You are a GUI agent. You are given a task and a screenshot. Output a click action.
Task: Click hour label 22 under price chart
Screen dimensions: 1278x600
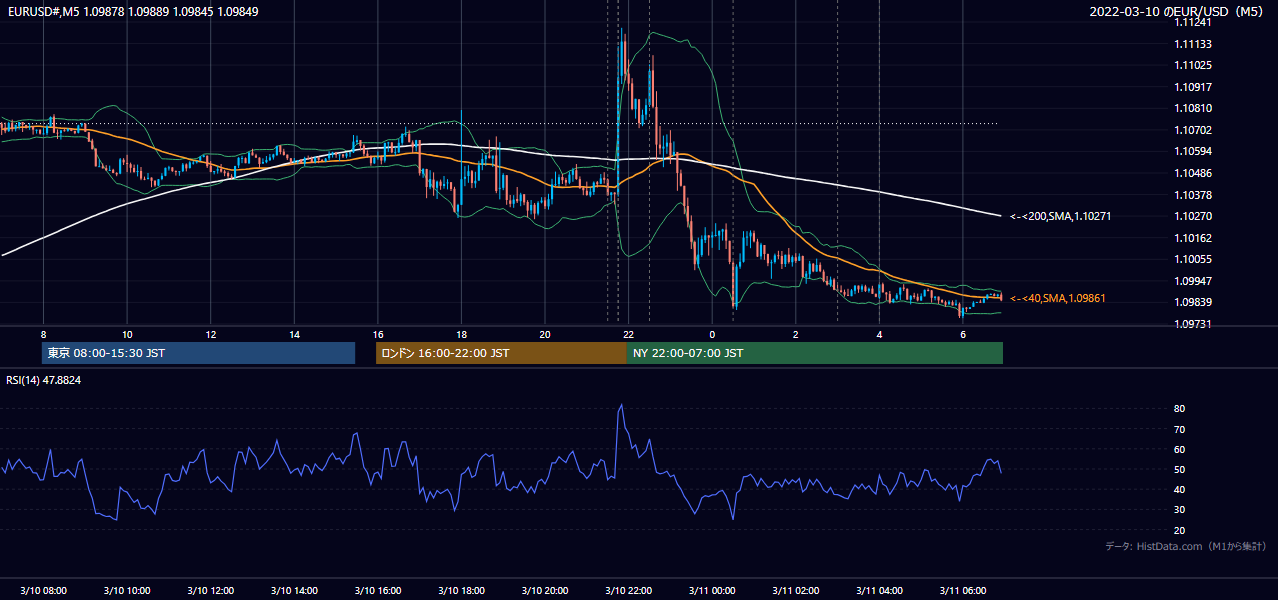tap(628, 334)
